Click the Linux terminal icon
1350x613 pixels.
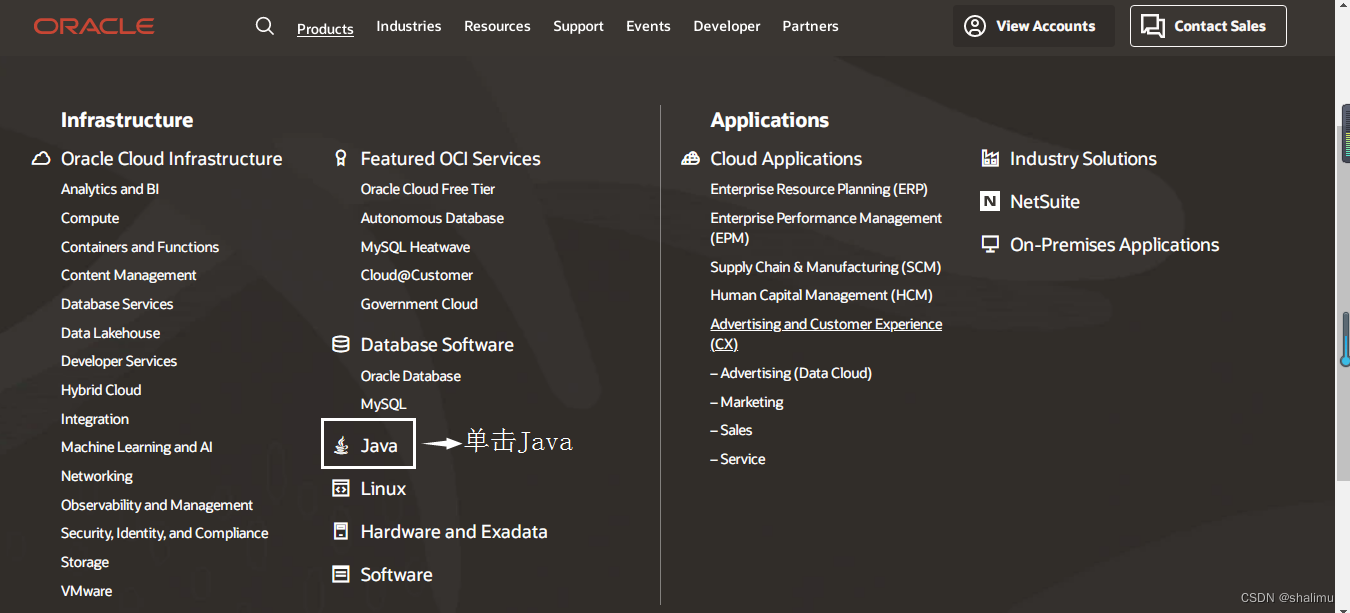tap(341, 488)
